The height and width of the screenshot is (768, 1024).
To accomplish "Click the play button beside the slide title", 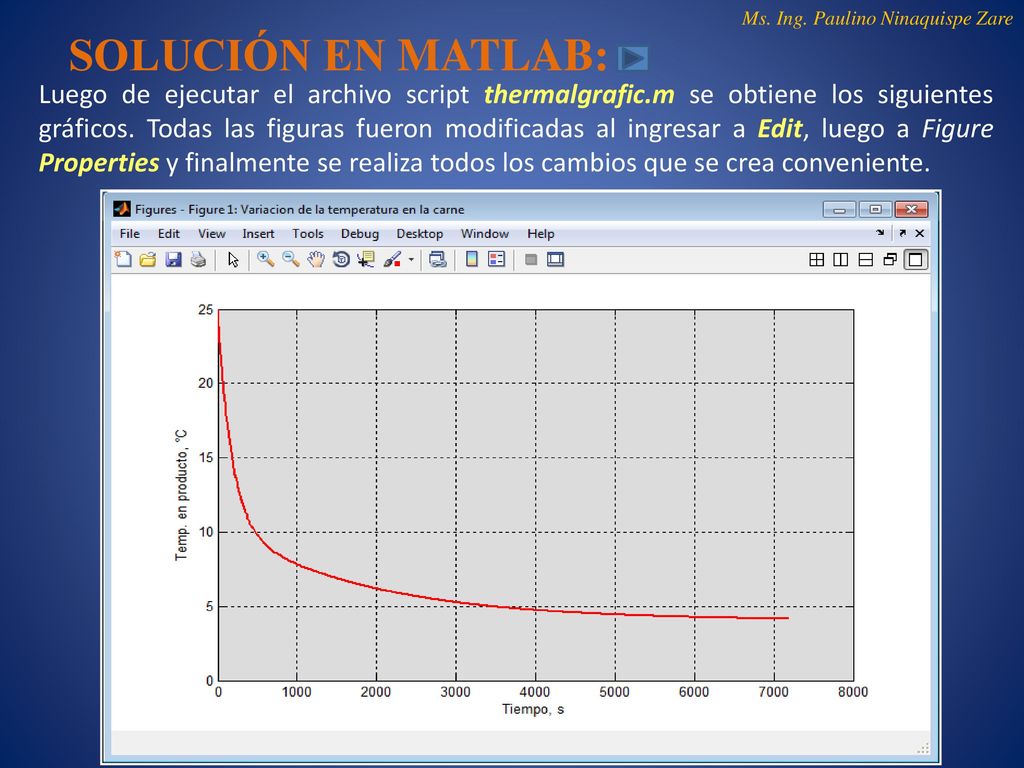I will point(633,59).
